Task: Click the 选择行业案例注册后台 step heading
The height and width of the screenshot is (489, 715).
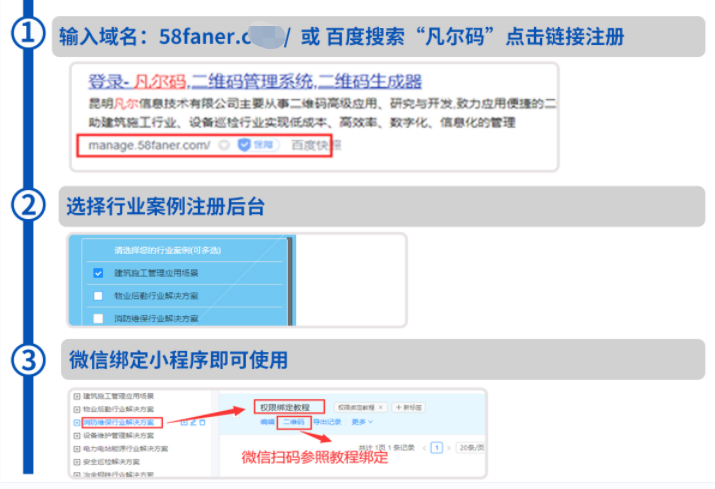Action: [166, 207]
